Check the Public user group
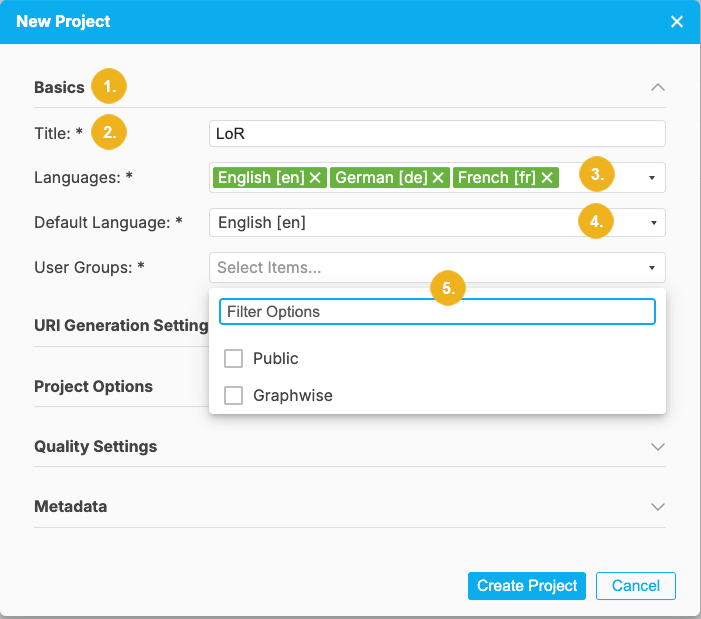701x619 pixels. tap(234, 359)
